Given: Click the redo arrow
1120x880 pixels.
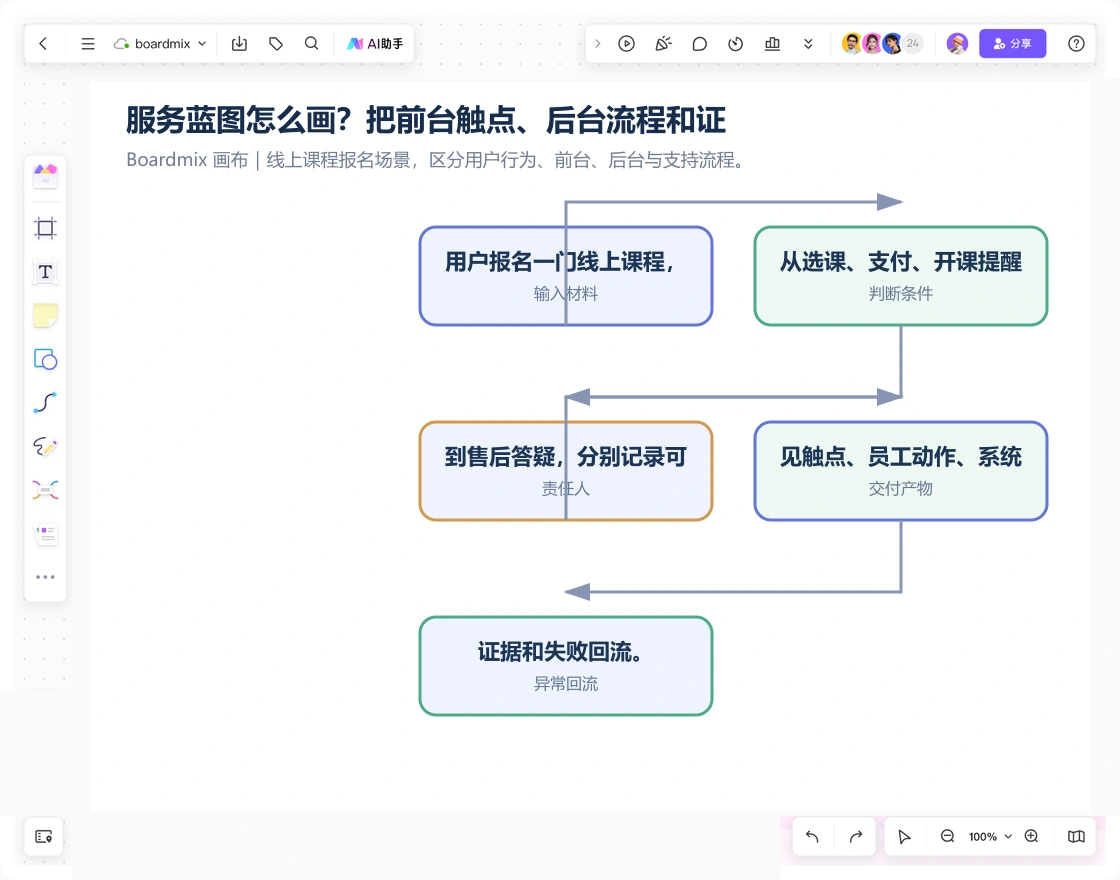Looking at the screenshot, I should (856, 836).
